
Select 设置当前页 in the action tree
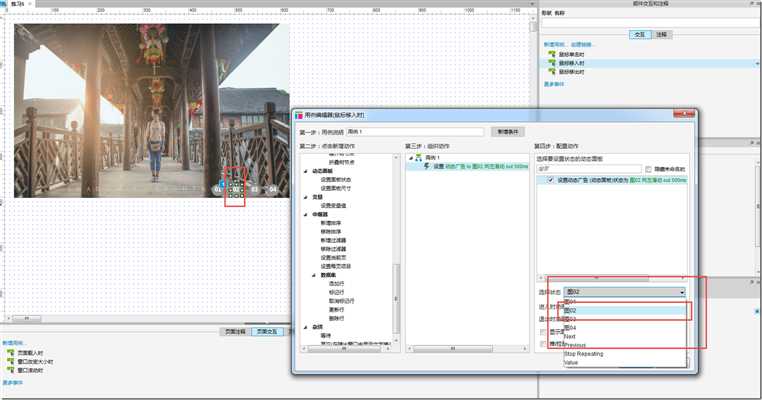pyautogui.click(x=333, y=258)
